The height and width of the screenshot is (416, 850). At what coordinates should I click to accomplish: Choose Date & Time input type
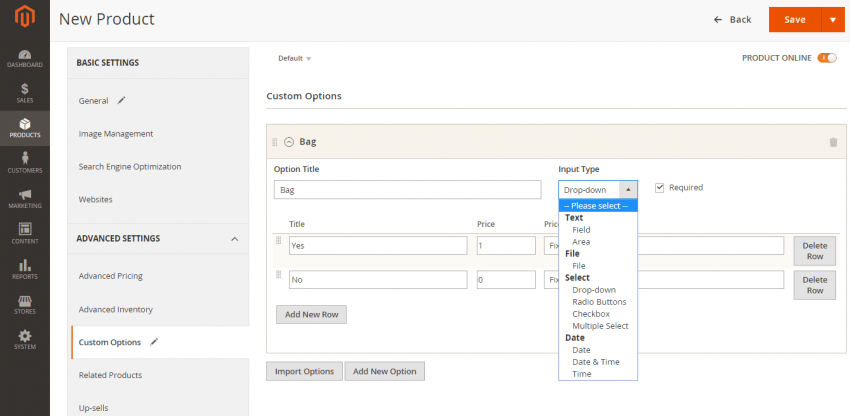coord(598,362)
